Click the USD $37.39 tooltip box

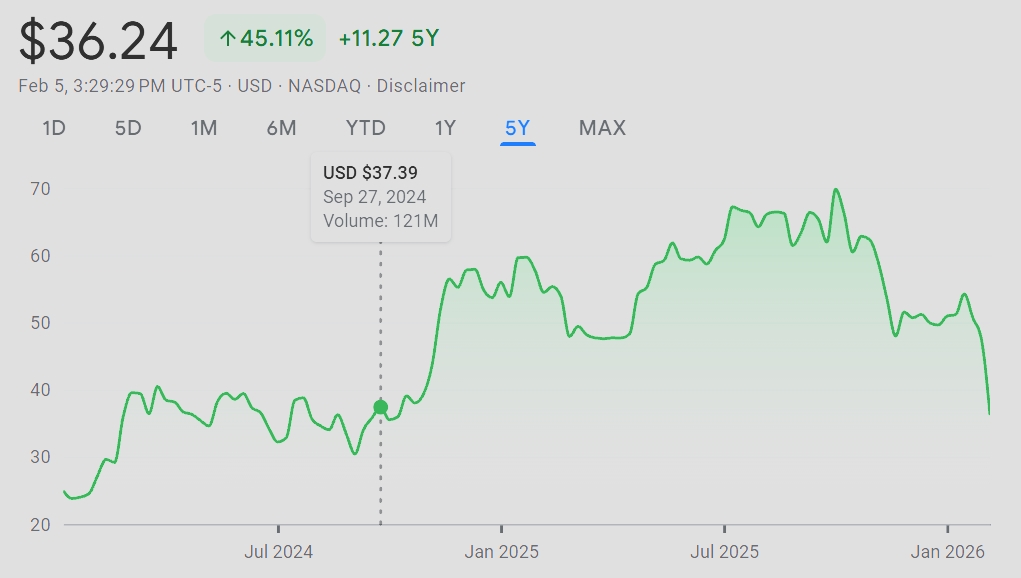(381, 197)
